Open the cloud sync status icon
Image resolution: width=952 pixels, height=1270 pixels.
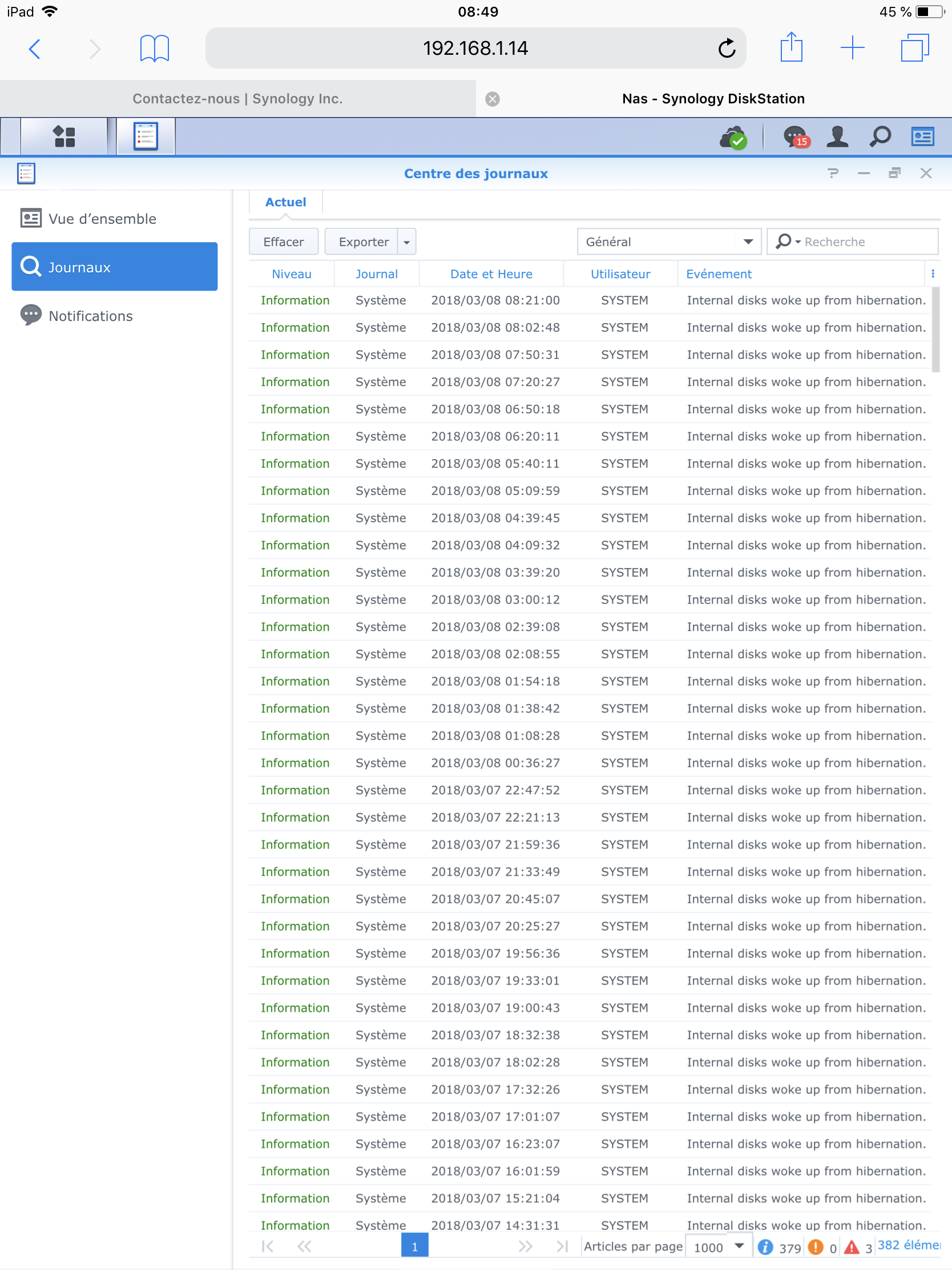(x=733, y=138)
